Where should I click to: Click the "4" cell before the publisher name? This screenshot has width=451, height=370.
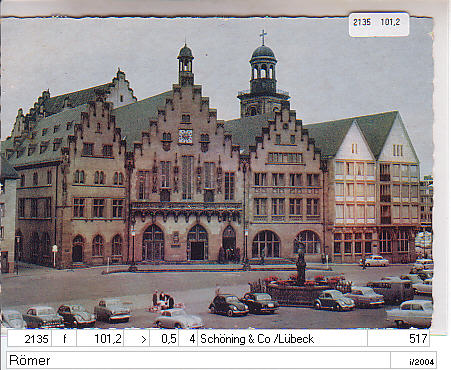188,339
